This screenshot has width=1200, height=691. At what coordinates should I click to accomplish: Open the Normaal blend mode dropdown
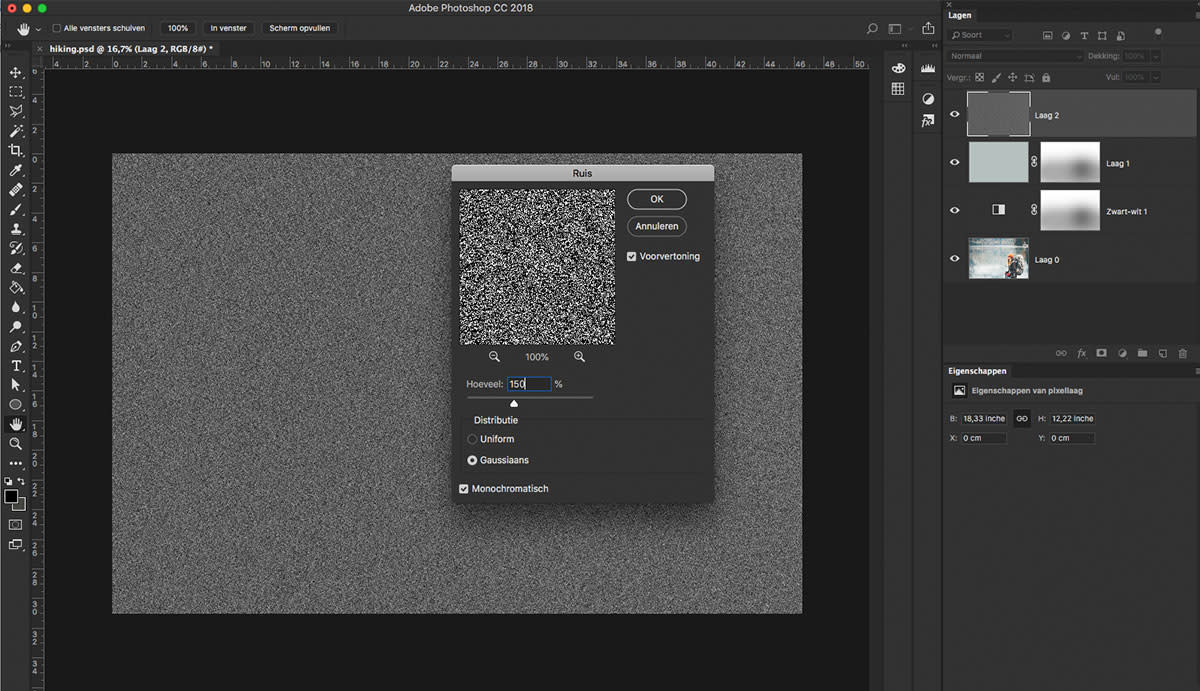coord(1015,56)
